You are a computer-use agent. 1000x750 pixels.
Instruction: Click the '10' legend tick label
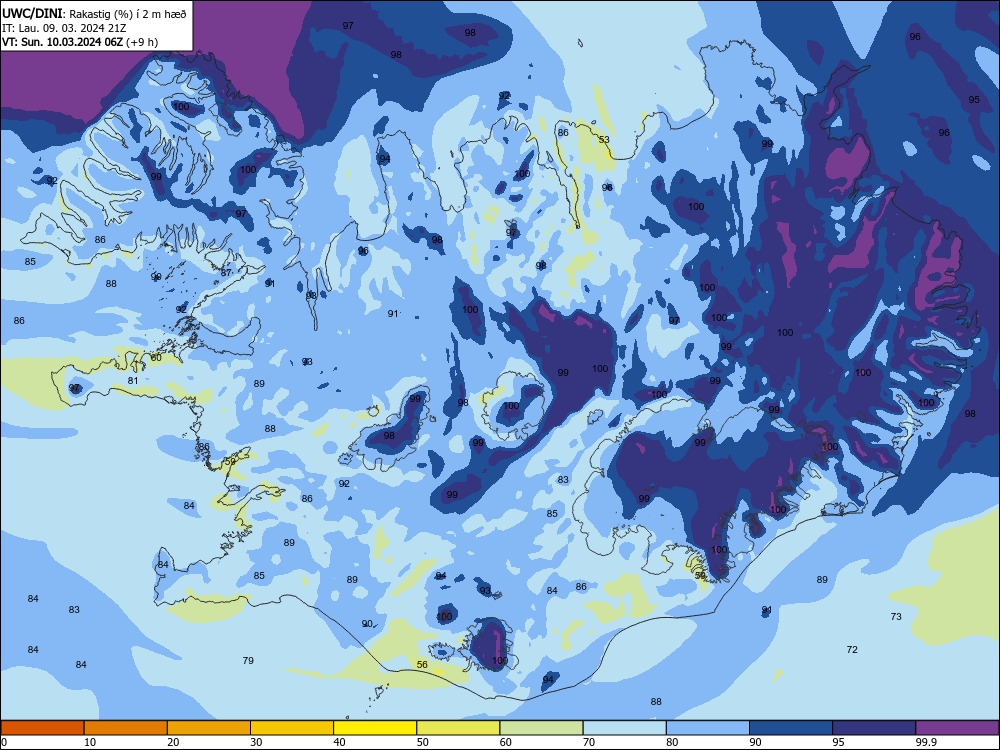pyautogui.click(x=90, y=742)
